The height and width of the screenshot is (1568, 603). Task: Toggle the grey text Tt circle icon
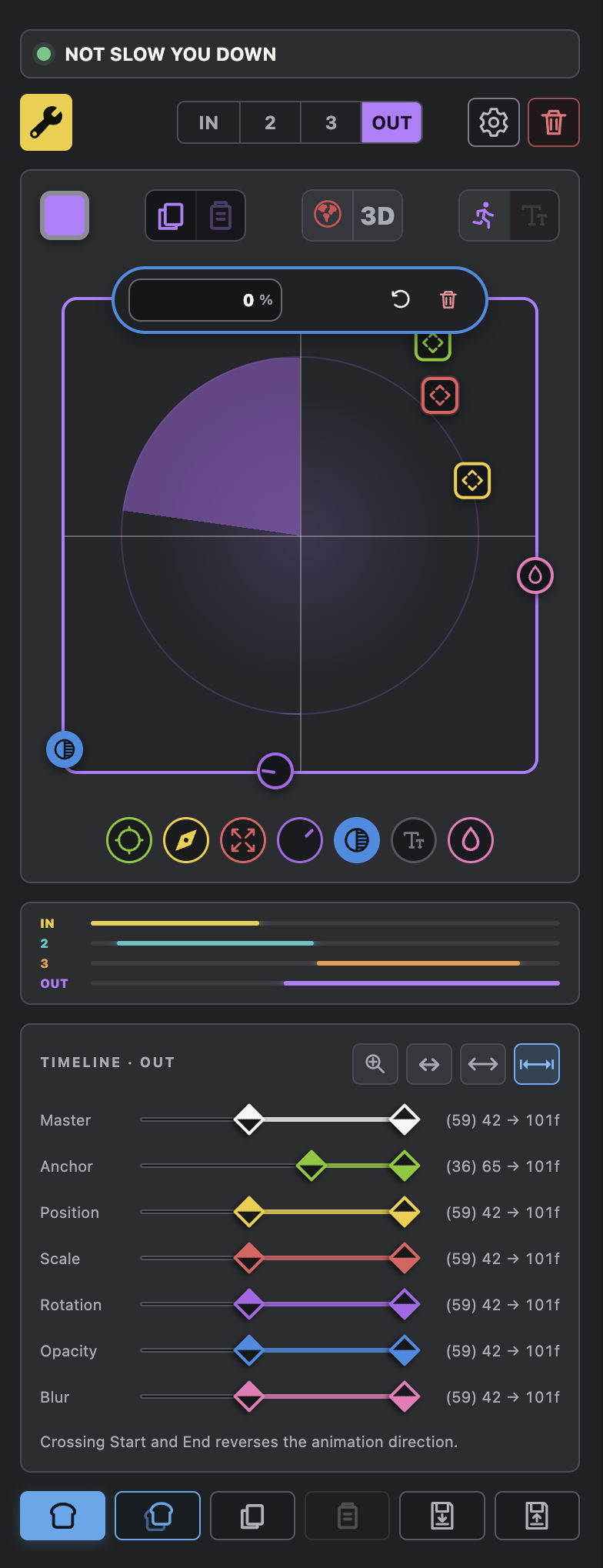414,840
